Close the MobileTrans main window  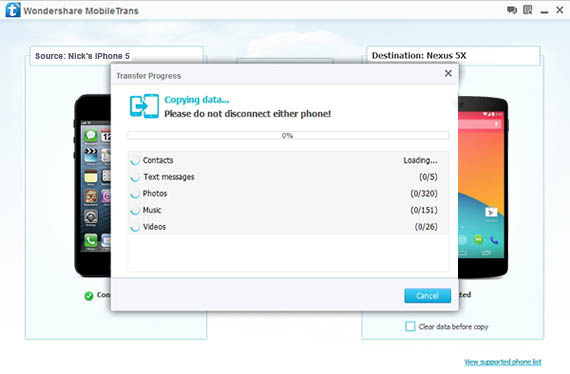pyautogui.click(x=559, y=10)
